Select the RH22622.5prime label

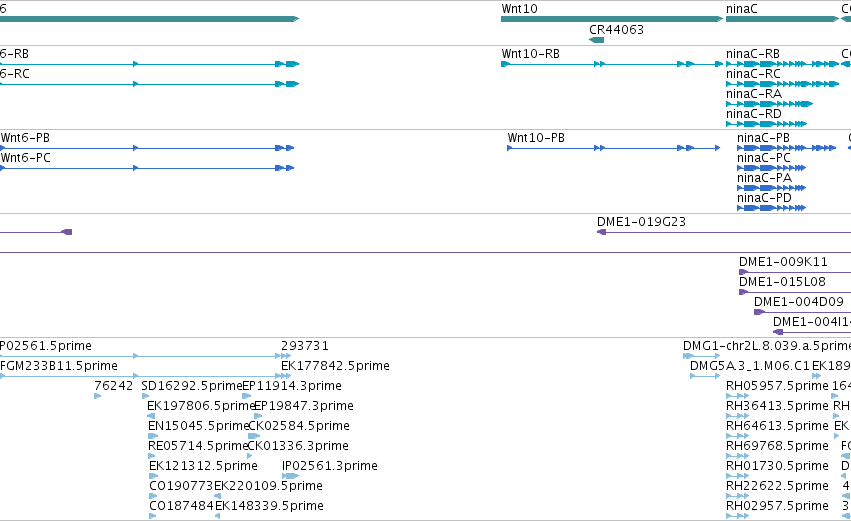coord(777,486)
